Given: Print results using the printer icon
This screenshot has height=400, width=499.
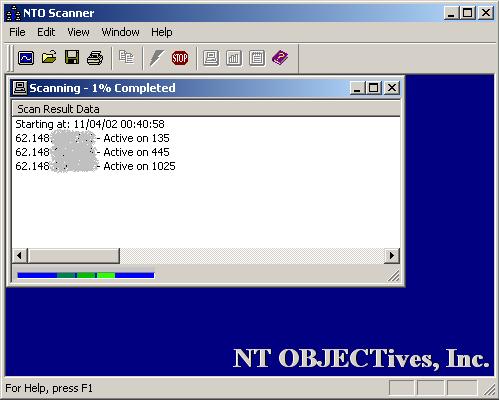Looking at the screenshot, I should (x=95, y=58).
